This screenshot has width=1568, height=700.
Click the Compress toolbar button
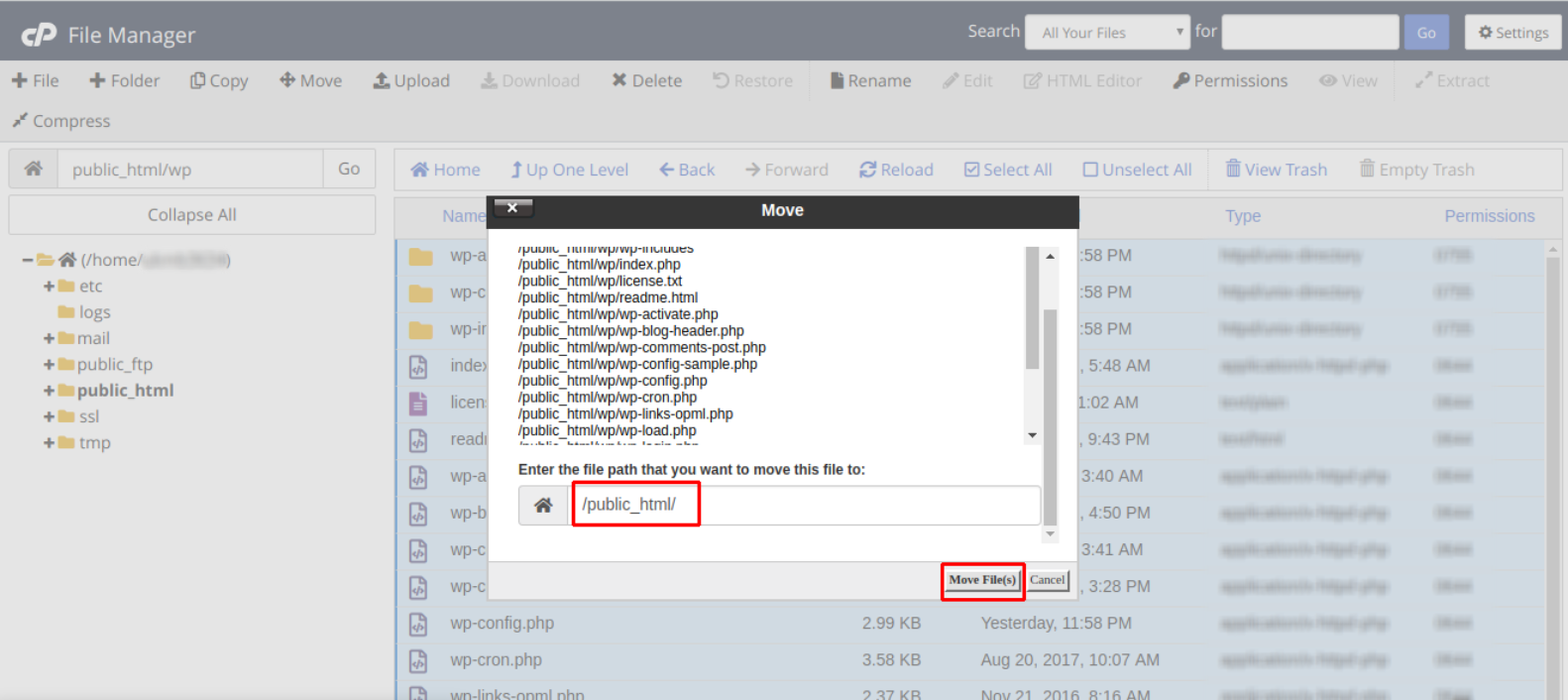pos(60,121)
